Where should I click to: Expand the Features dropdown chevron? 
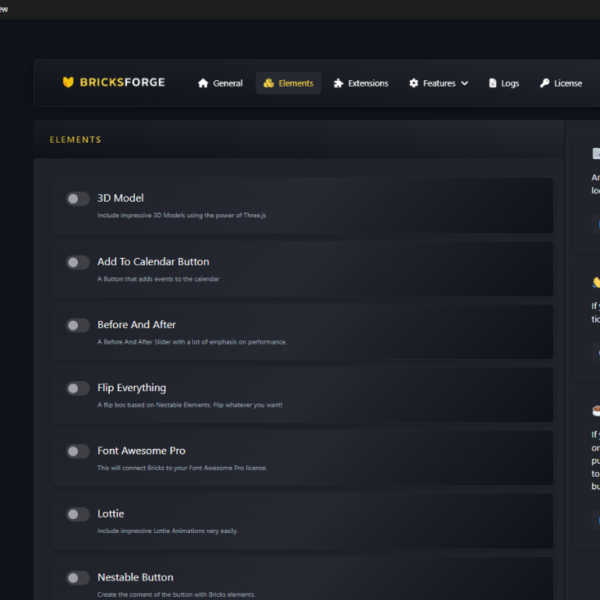coord(465,83)
